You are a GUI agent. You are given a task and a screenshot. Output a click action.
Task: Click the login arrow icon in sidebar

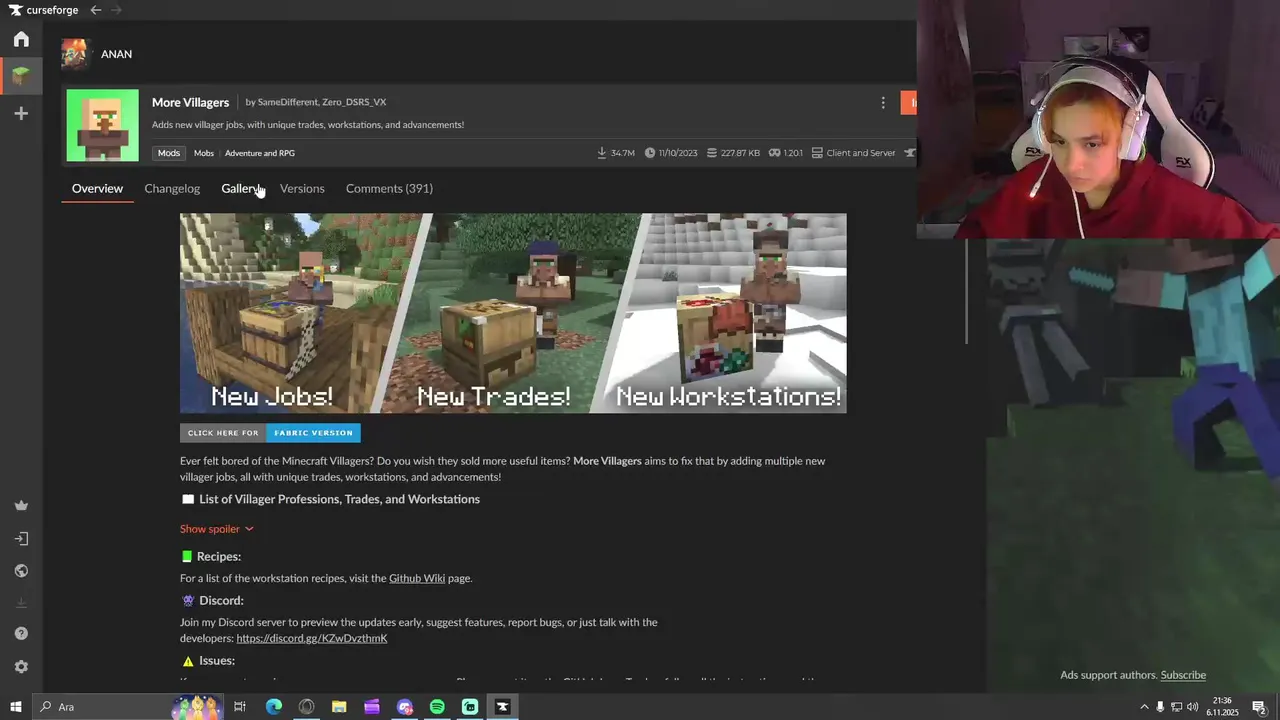pyautogui.click(x=21, y=539)
